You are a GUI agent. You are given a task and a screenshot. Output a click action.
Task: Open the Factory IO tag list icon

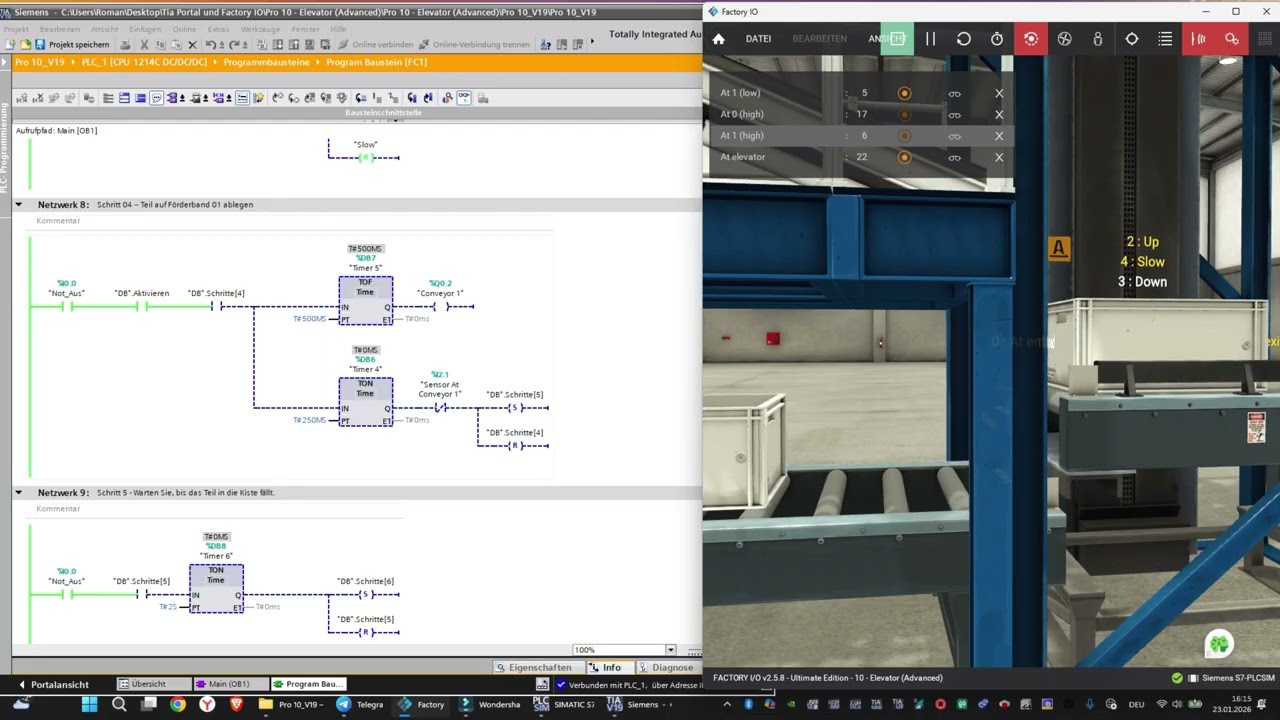pos(1165,39)
